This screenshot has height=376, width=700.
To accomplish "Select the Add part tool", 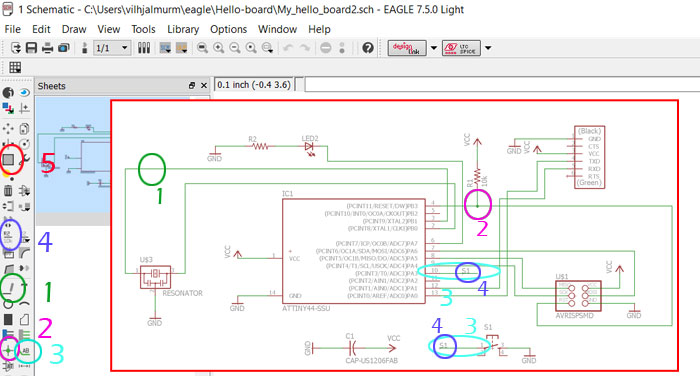I will coord(25,191).
